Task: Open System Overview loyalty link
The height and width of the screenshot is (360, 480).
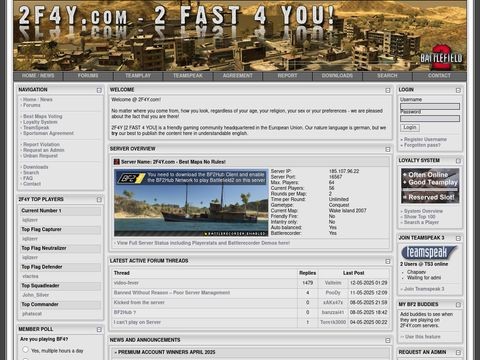Action: click(x=423, y=211)
